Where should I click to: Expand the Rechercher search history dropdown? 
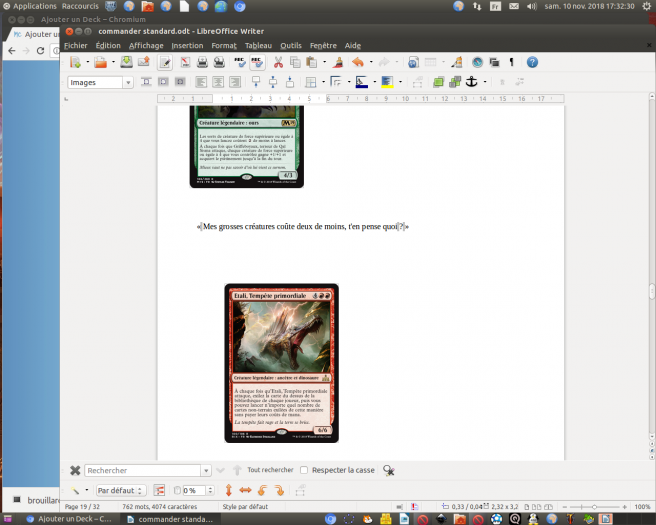pos(205,470)
